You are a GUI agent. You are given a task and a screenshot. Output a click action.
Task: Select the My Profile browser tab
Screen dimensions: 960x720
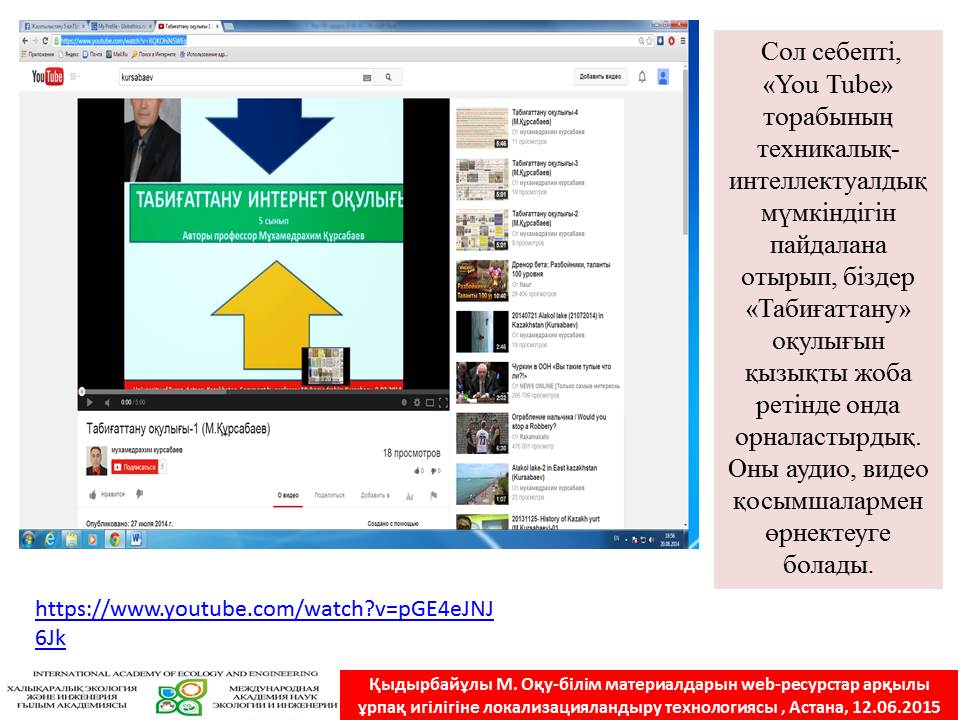(121, 27)
